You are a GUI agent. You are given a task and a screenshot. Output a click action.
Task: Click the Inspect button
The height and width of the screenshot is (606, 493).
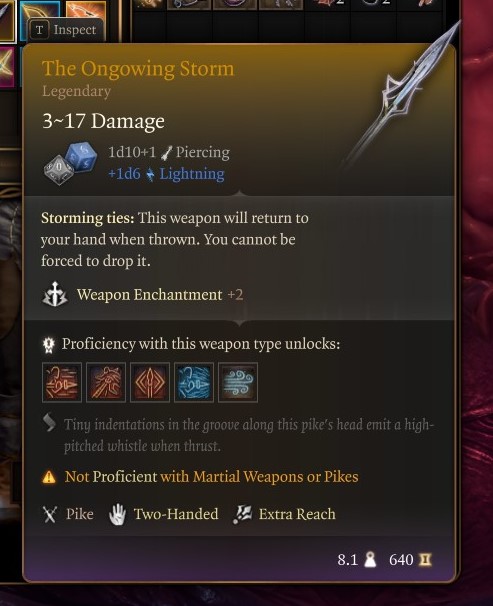(66, 30)
